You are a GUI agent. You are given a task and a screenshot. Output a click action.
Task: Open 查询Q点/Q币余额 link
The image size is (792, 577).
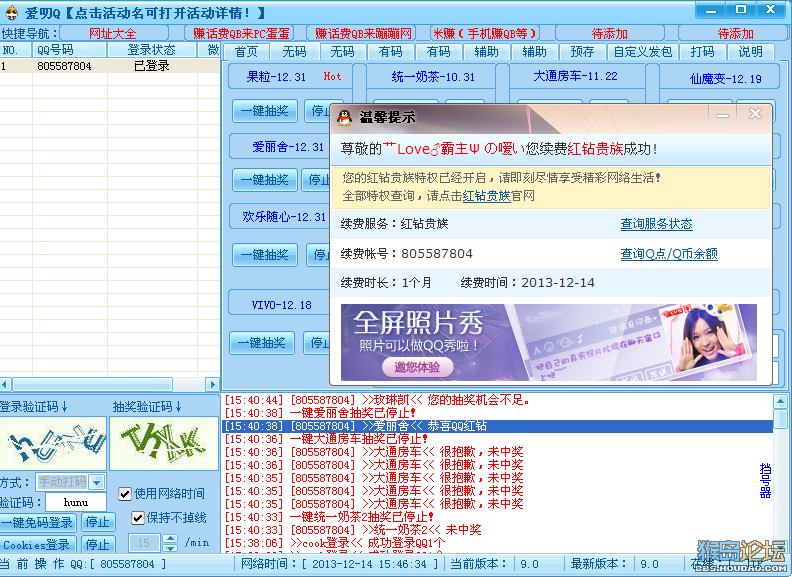point(669,254)
